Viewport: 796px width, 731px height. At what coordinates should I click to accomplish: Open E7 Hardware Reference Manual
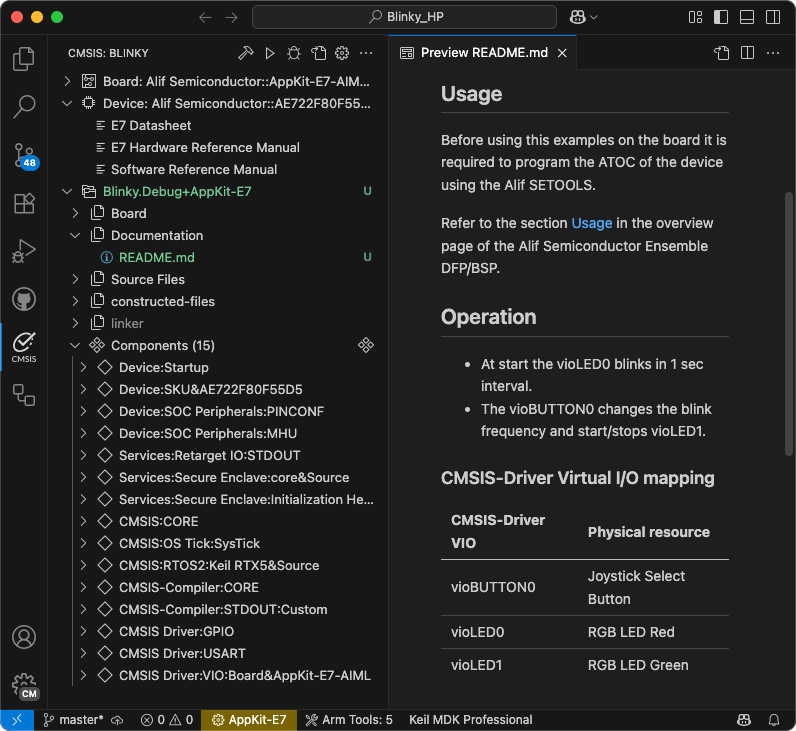(x=205, y=147)
